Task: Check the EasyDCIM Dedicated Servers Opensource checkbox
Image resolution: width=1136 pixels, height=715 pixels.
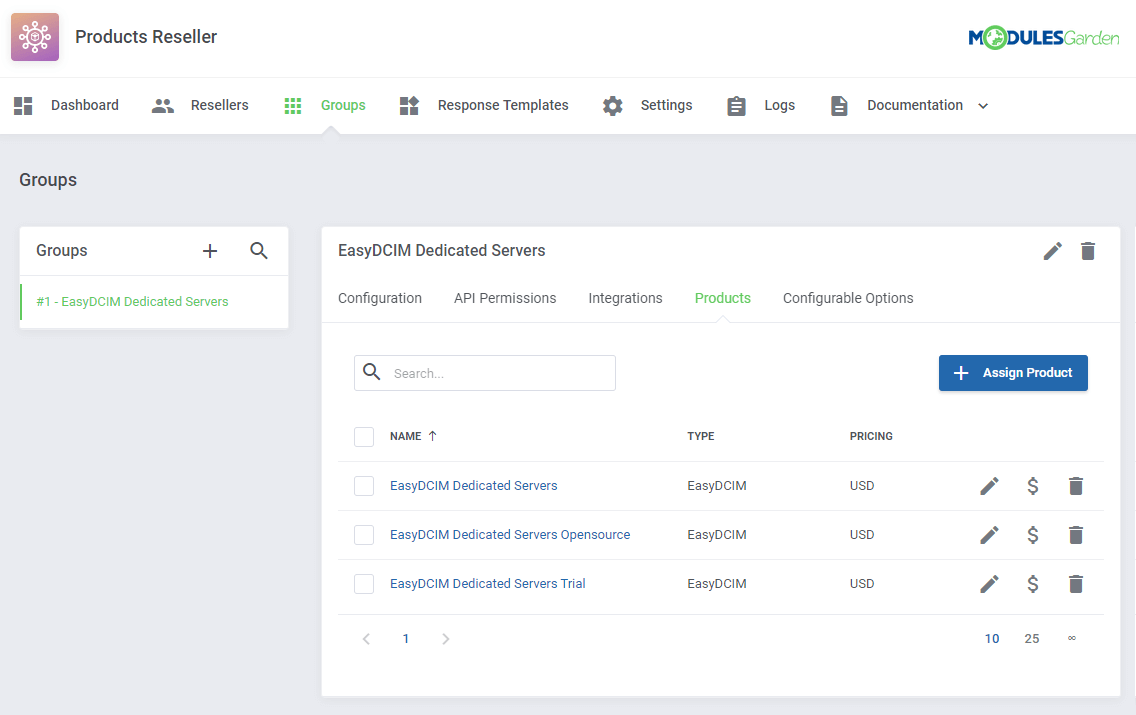Action: [x=364, y=535]
